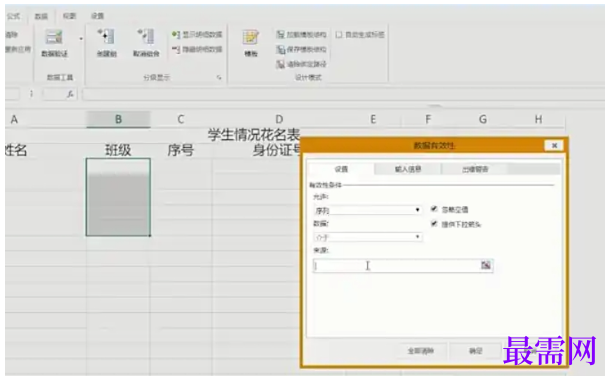
Task: Expand the arrow beside 数据验证
Action: pos(81,39)
